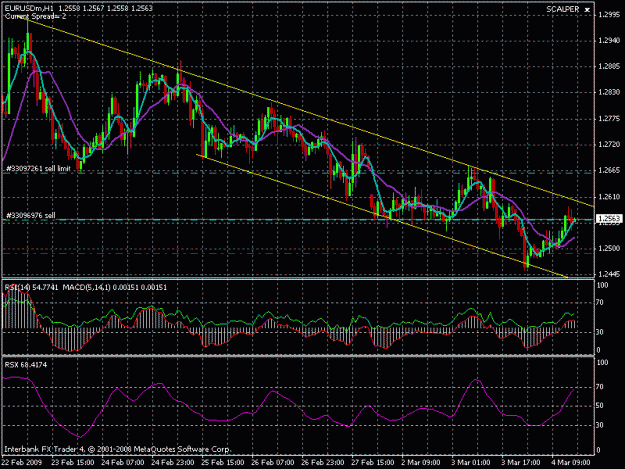Click the 24 Feb 23:00 time label
625x469 pixels.
(173, 463)
